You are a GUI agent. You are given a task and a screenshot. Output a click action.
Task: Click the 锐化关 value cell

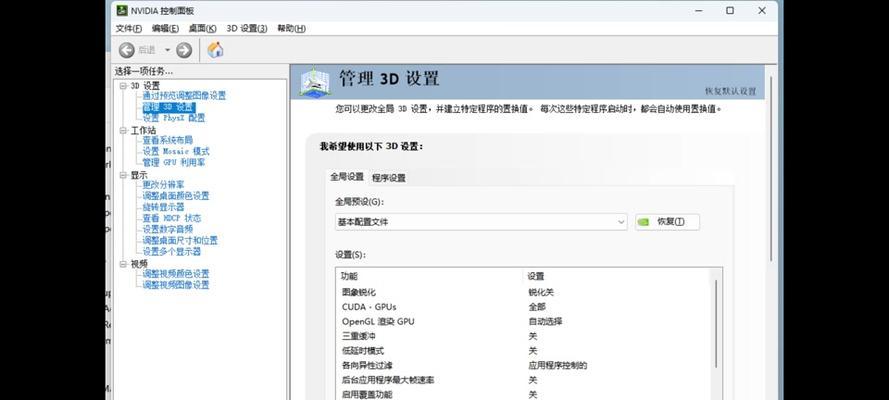pyautogui.click(x=541, y=292)
